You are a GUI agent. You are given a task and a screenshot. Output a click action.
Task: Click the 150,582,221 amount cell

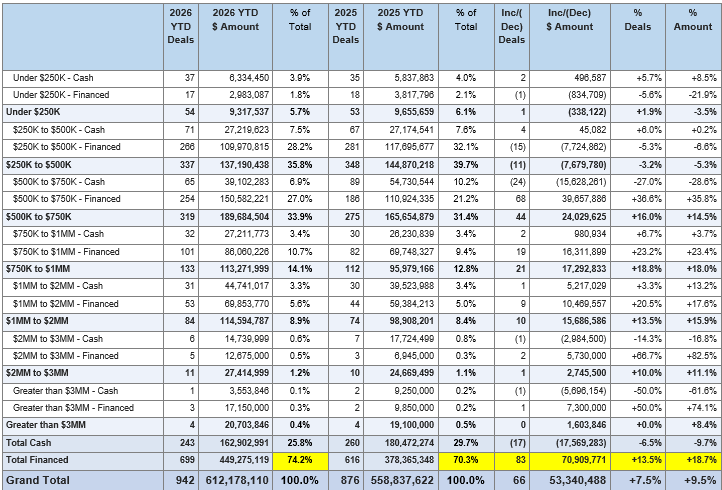pos(235,200)
